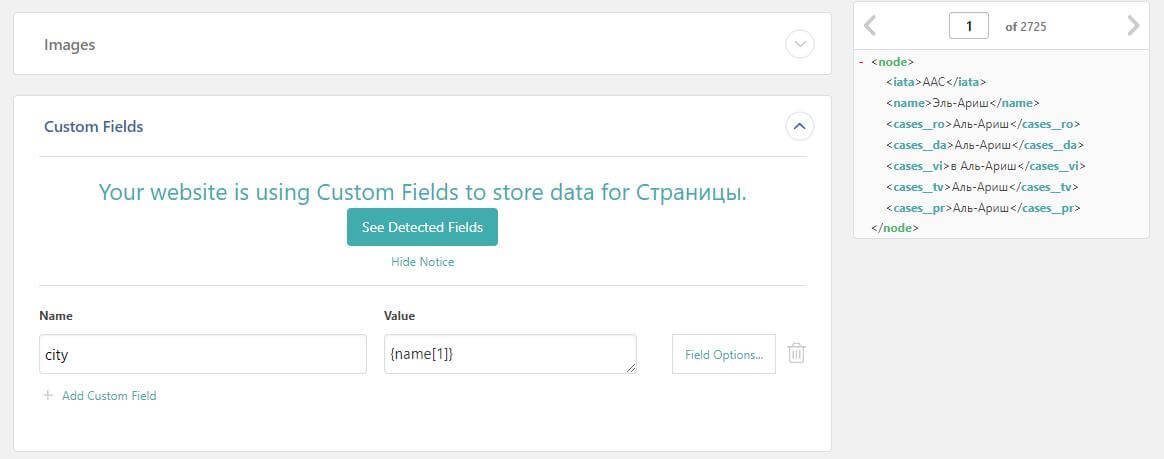The width and height of the screenshot is (1164, 459).
Task: Expand the Images section chevron
Action: click(799, 45)
